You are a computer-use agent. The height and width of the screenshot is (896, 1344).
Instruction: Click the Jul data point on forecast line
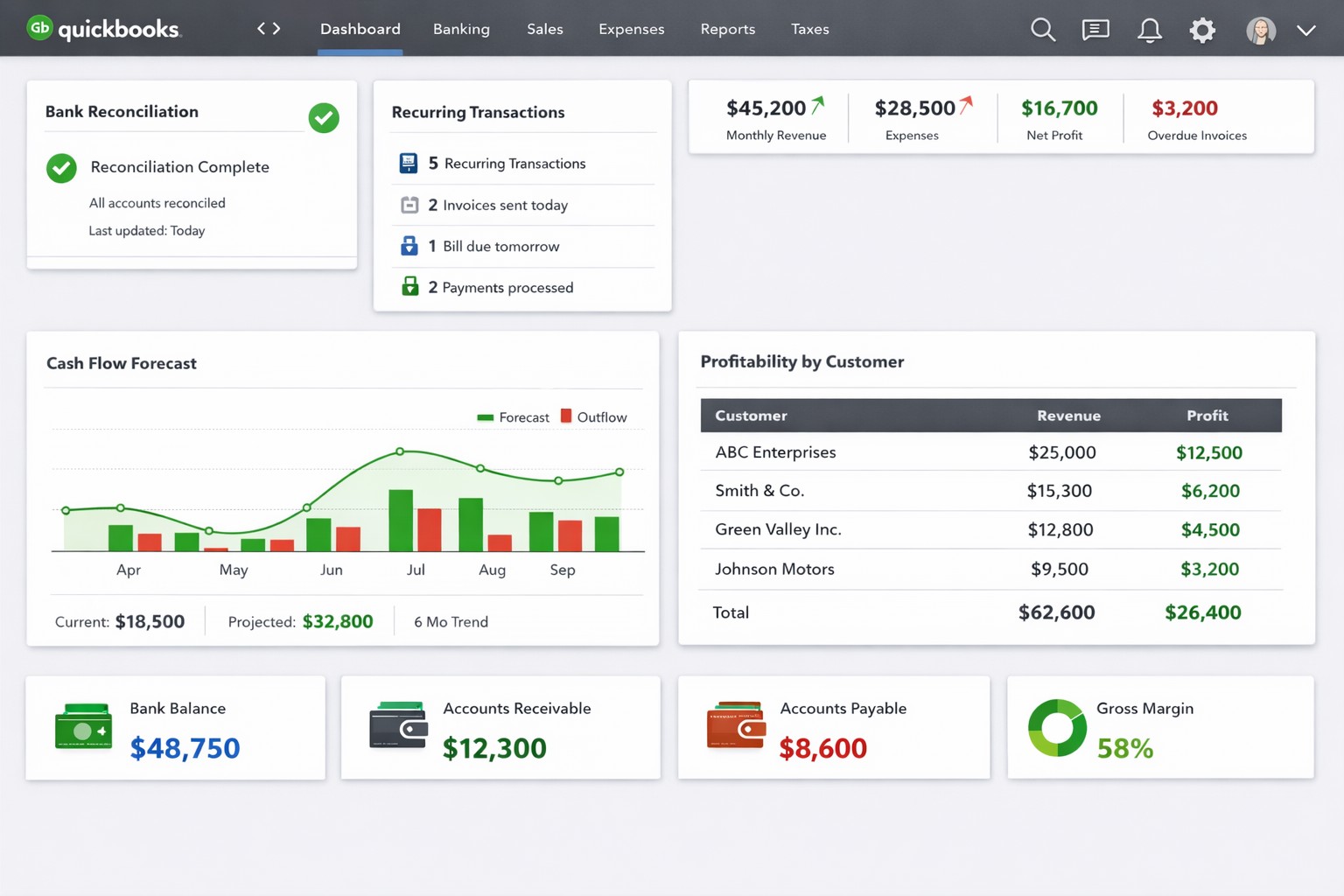[400, 451]
